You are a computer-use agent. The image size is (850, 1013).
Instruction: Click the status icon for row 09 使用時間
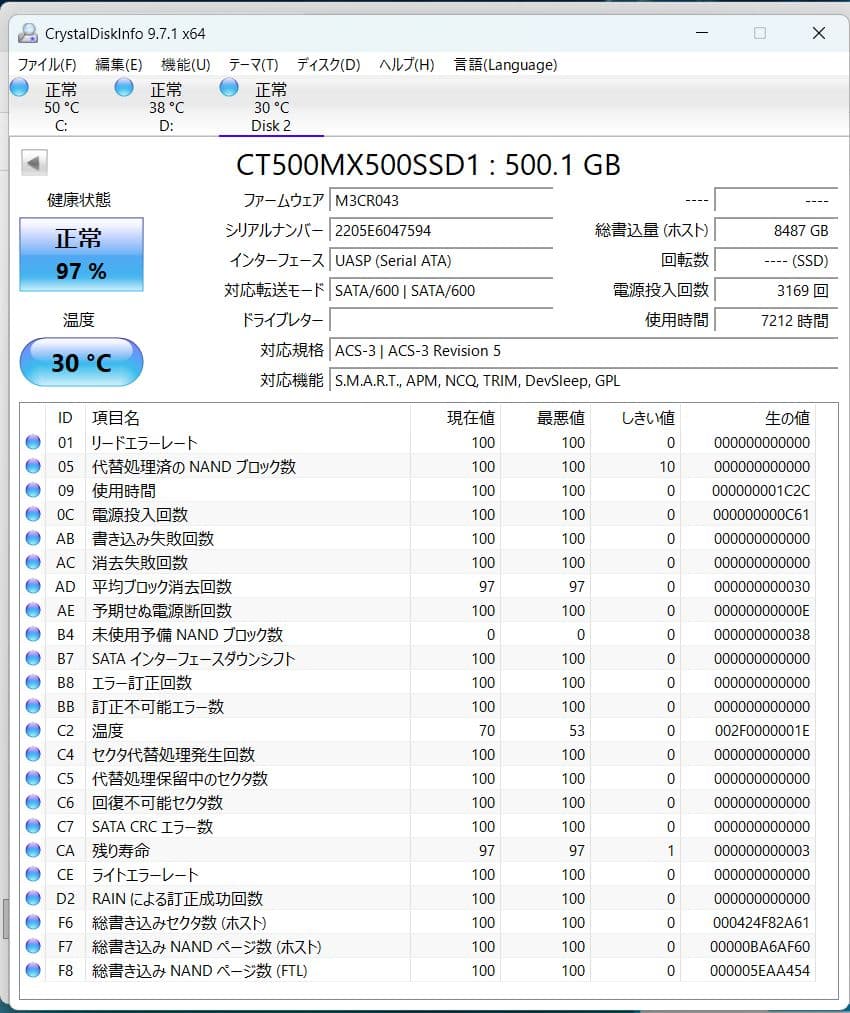33,490
